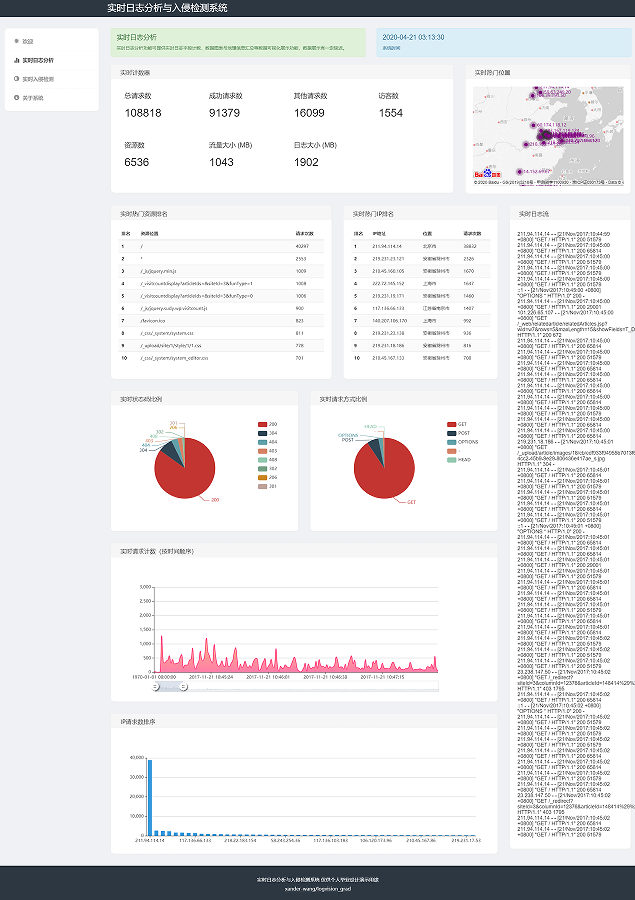This screenshot has width=635, height=900.
Task: Click the bar-chart icon beside 实时日志分析
Action: [17, 60]
